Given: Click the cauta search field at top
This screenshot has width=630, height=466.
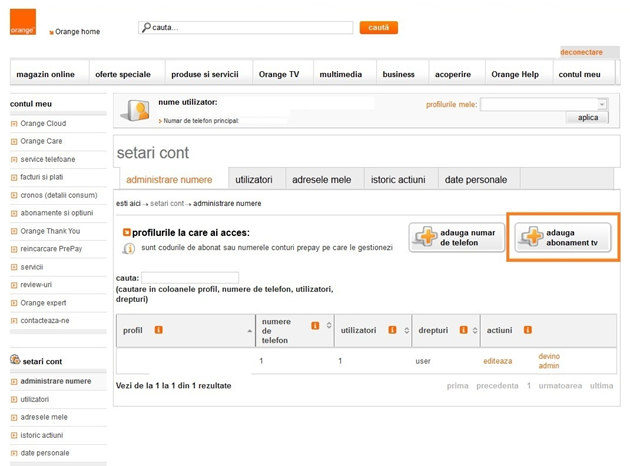Looking at the screenshot, I should click(245, 27).
